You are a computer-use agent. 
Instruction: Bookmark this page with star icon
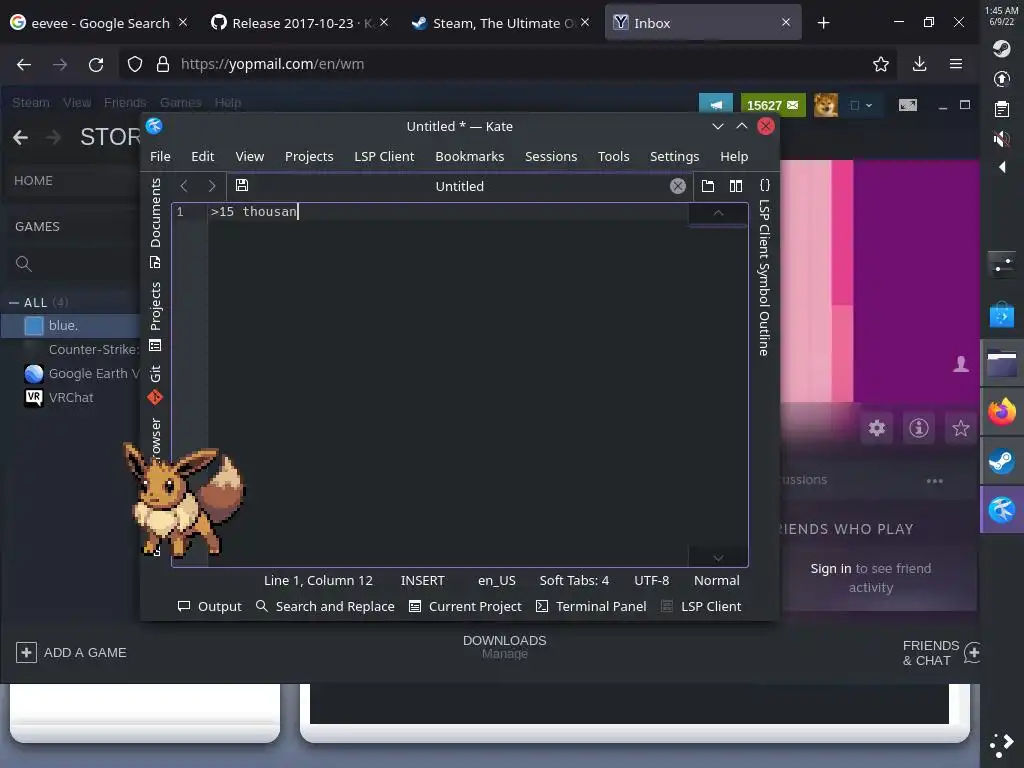[x=881, y=64]
